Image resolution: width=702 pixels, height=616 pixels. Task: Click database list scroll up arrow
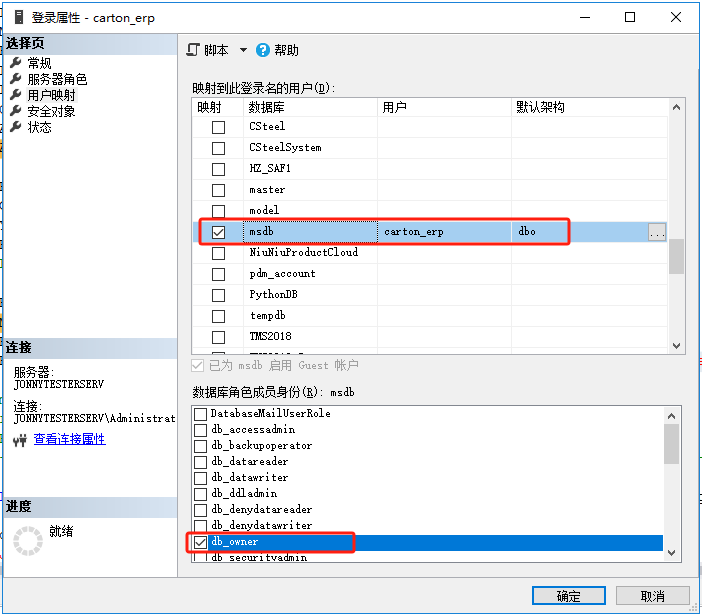(676, 107)
